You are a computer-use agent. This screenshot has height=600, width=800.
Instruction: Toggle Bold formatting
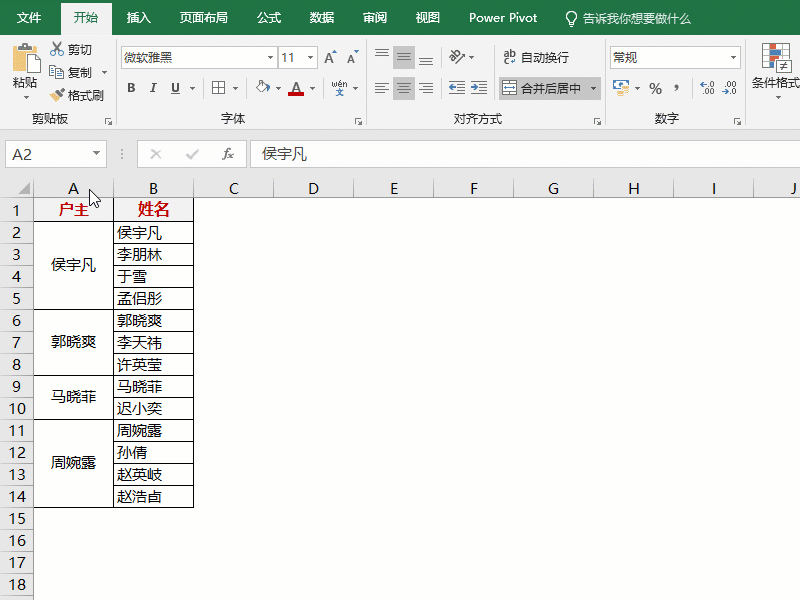click(131, 88)
